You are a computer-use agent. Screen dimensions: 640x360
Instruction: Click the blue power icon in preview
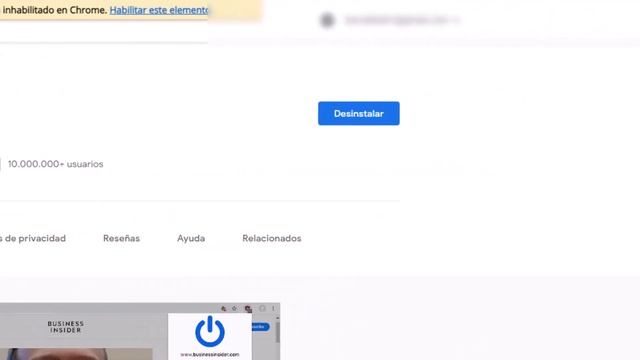pos(210,331)
